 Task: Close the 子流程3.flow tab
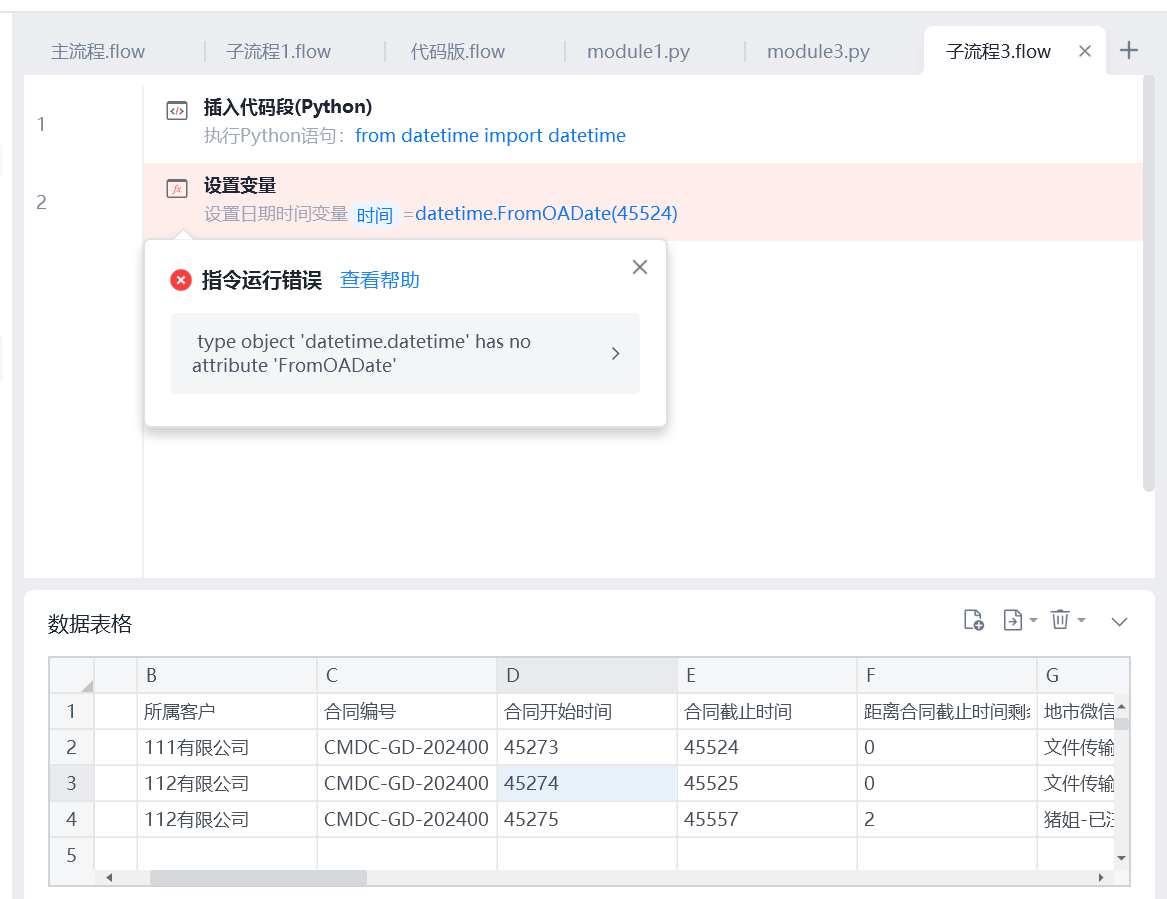[1085, 51]
